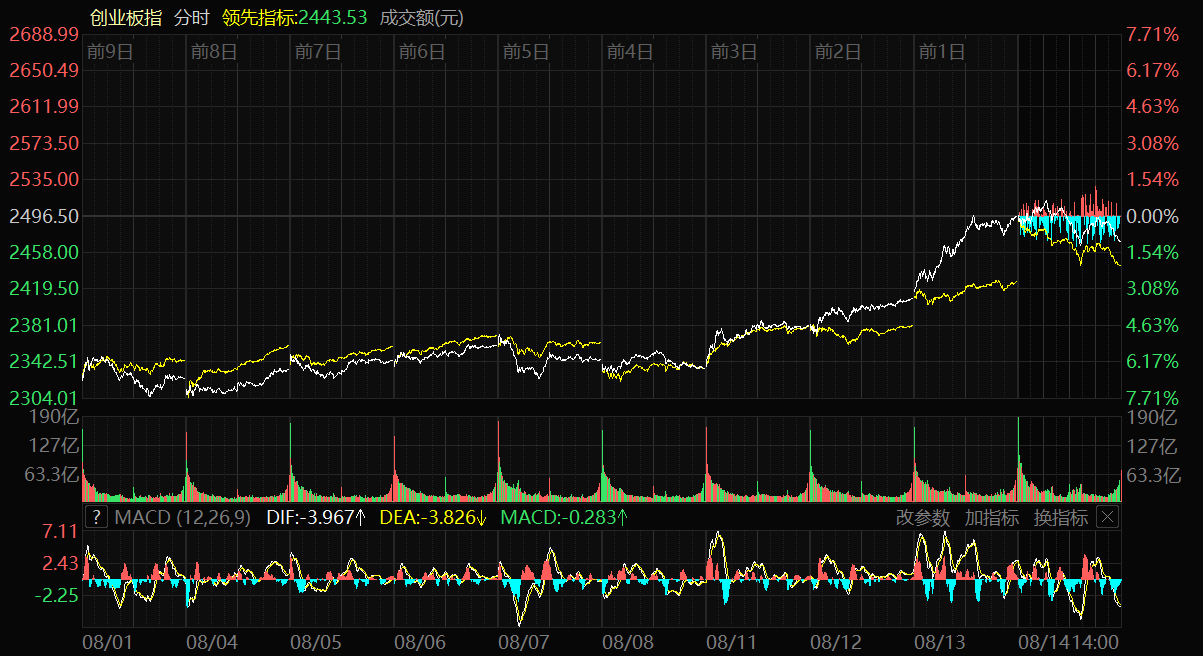Click the 2496.50 baseline price label

pos(44,216)
